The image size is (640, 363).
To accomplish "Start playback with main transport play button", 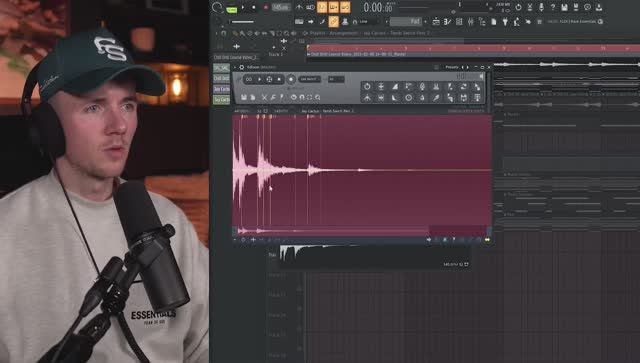I will click(x=243, y=7).
